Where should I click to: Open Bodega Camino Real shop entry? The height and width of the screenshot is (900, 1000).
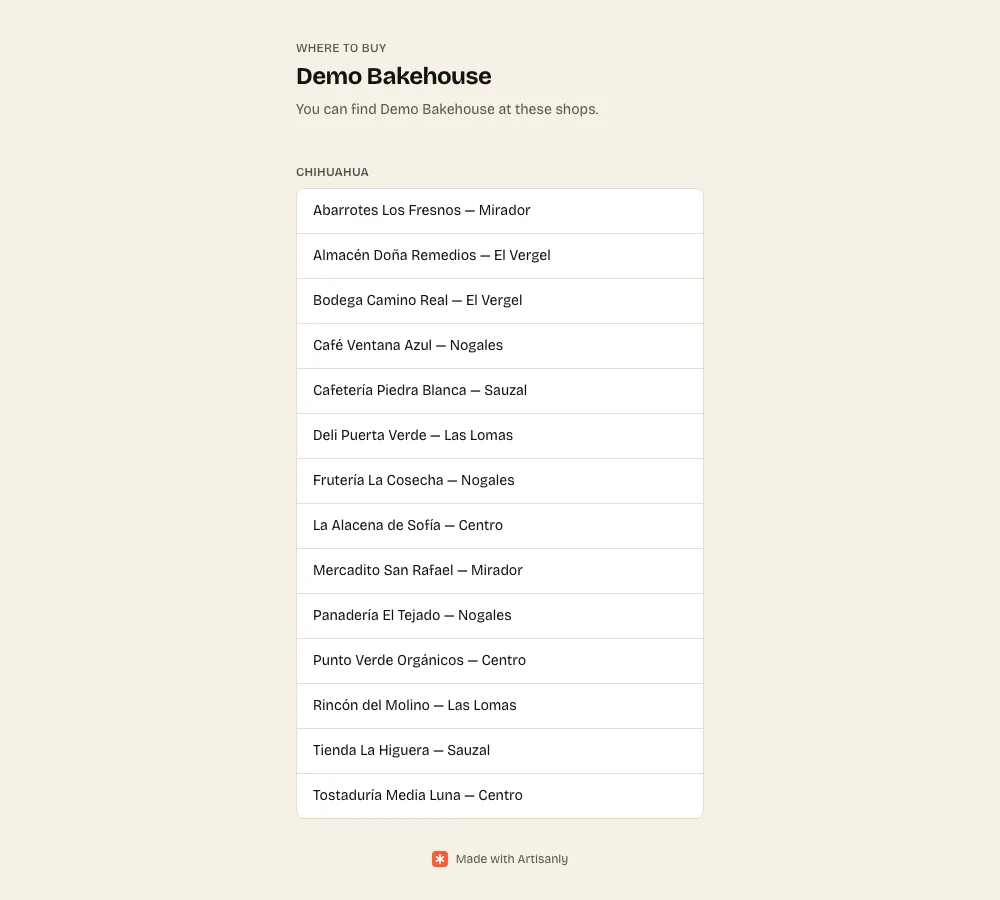coord(500,301)
